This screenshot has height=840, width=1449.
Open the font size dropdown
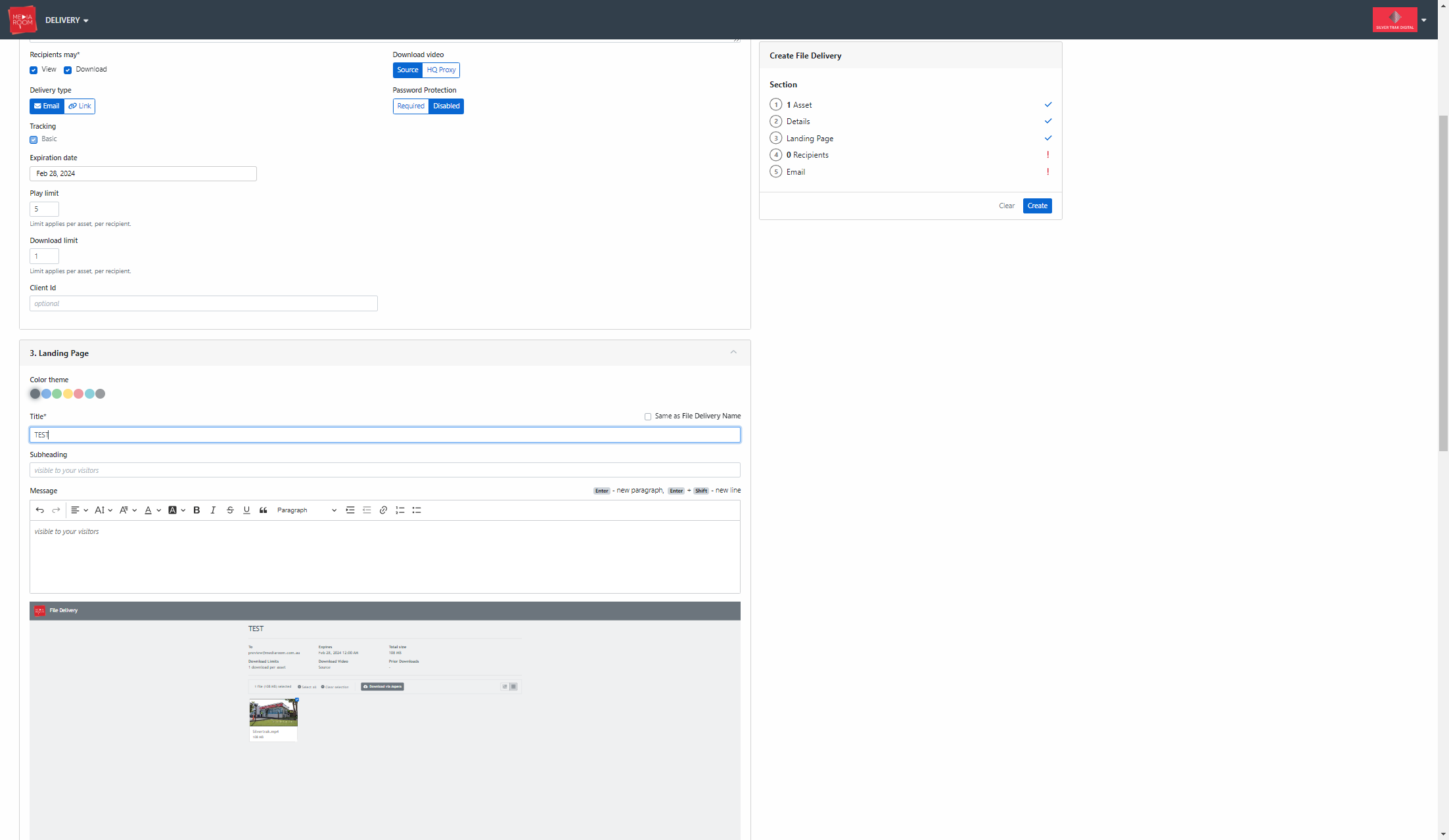pos(103,510)
